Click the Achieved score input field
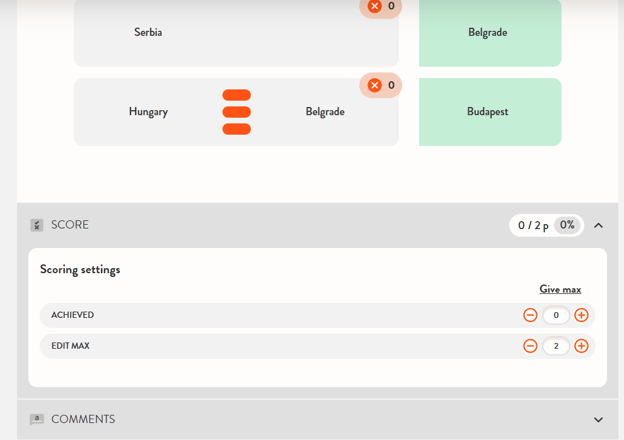624x440 pixels. pyautogui.click(x=556, y=315)
